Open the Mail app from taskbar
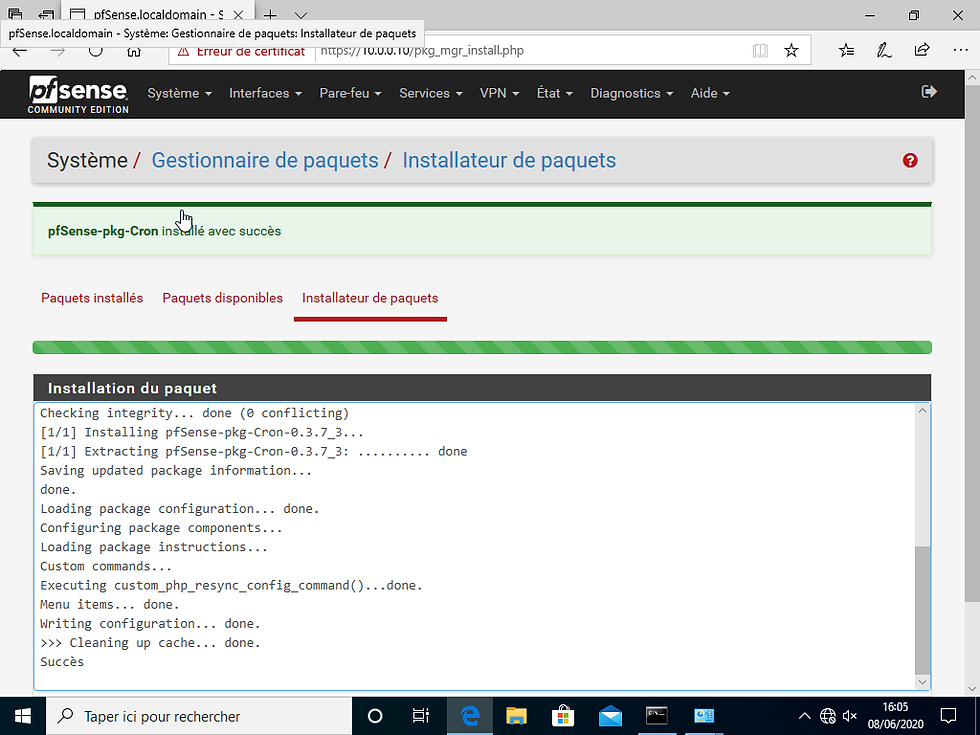Image resolution: width=980 pixels, height=735 pixels. click(610, 716)
